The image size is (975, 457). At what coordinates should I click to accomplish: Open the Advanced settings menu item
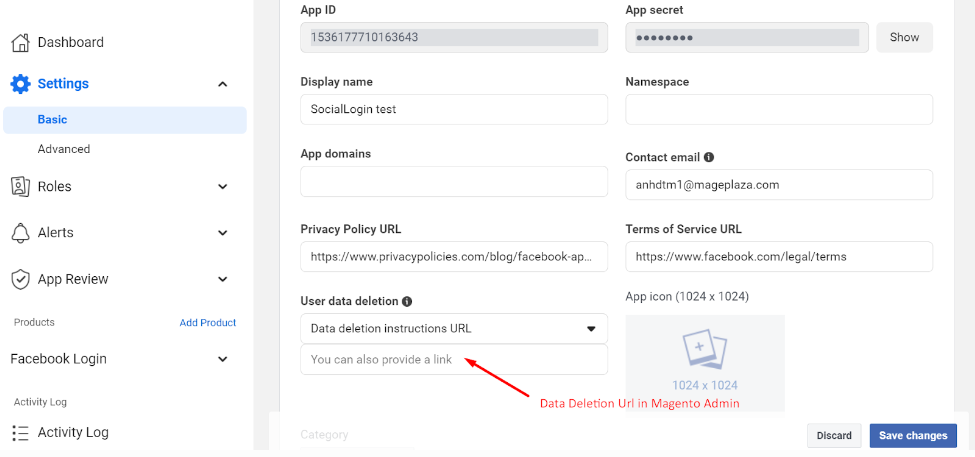click(64, 149)
